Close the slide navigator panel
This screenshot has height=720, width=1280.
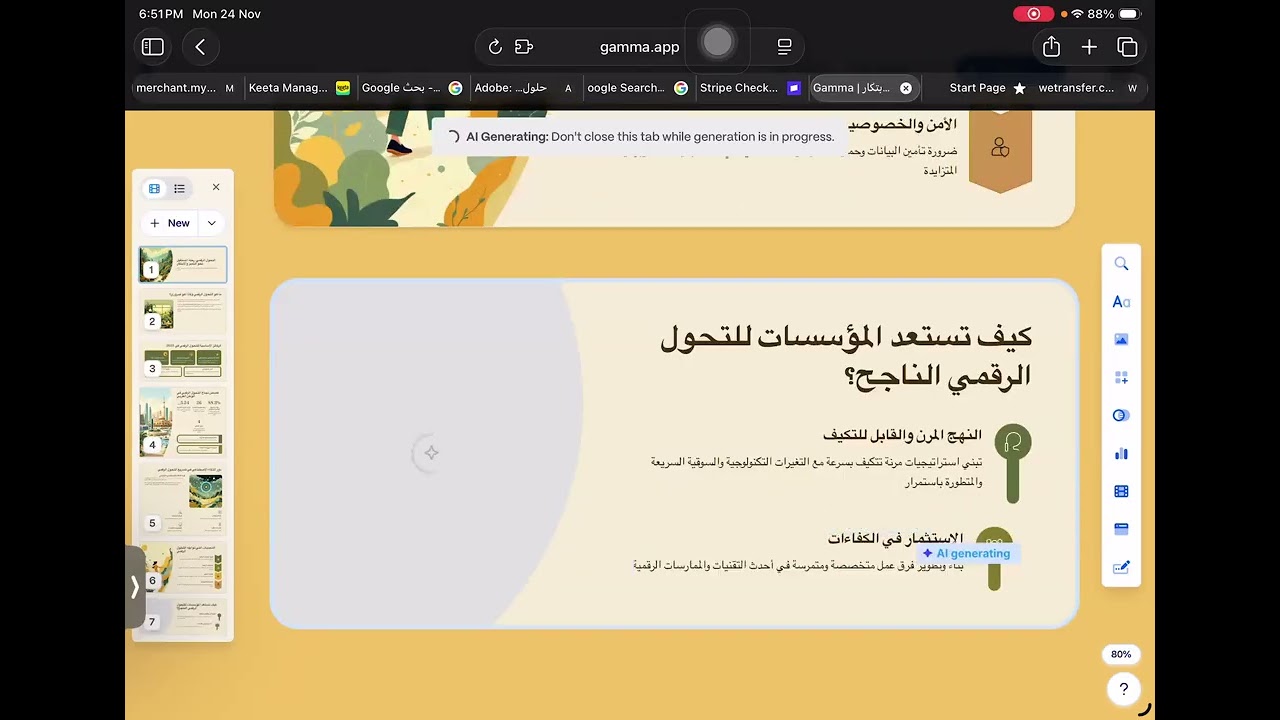pyautogui.click(x=216, y=187)
